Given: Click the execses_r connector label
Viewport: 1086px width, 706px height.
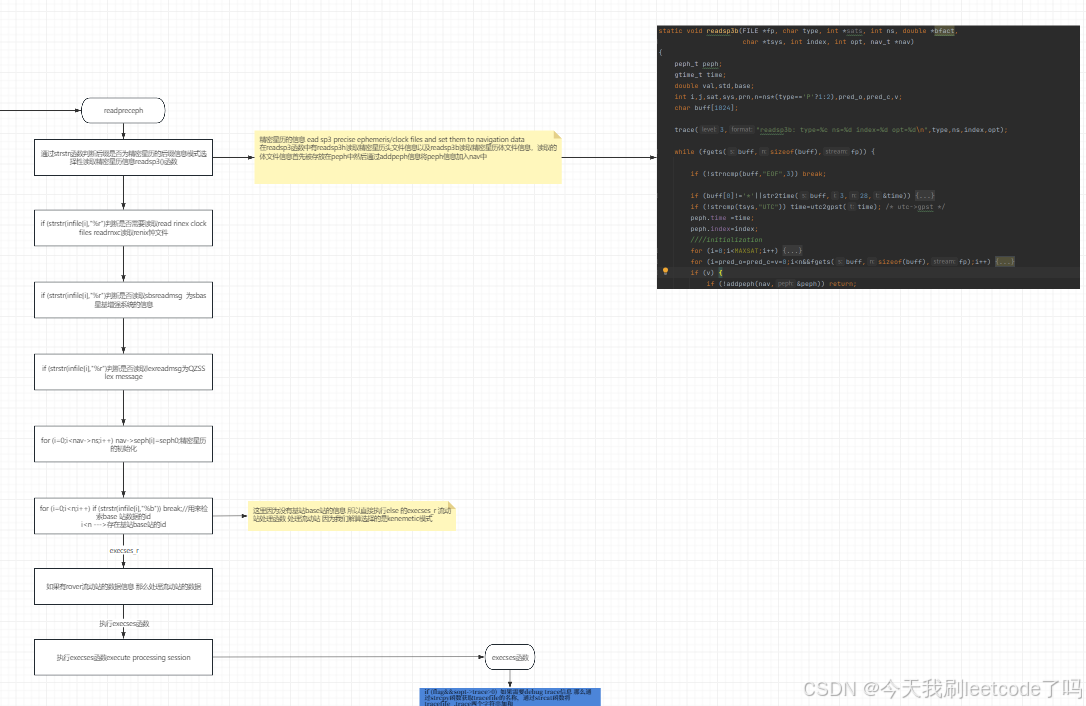Looking at the screenshot, I should (124, 551).
